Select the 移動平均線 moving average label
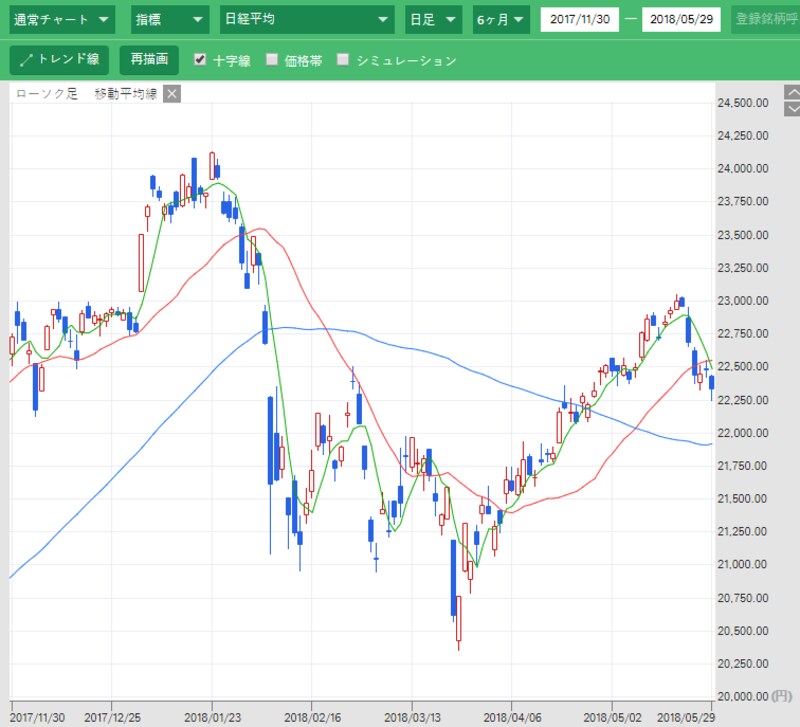Screen dimensions: 800x727 [x=126, y=94]
